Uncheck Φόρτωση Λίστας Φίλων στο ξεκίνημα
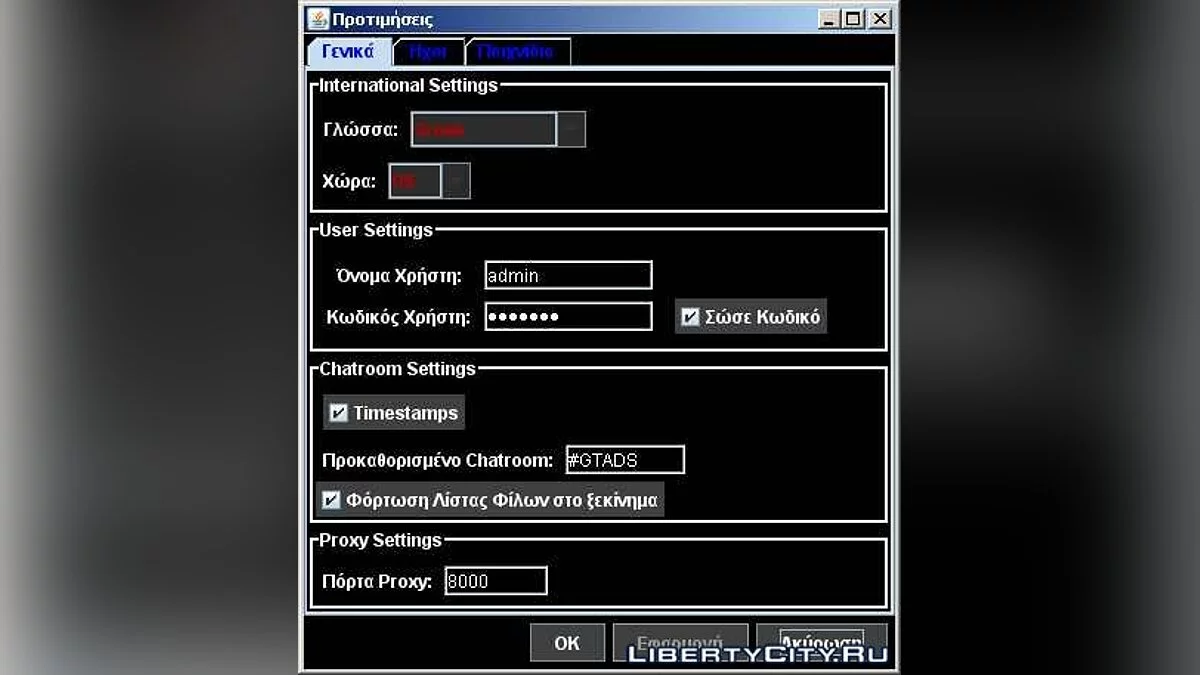This screenshot has height=675, width=1200. [x=331, y=500]
